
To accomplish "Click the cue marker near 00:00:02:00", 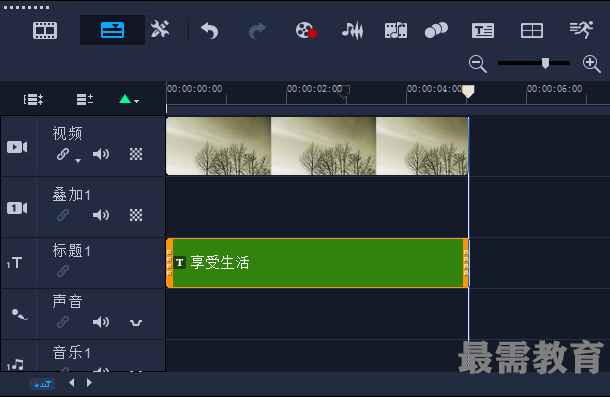I will 344,92.
